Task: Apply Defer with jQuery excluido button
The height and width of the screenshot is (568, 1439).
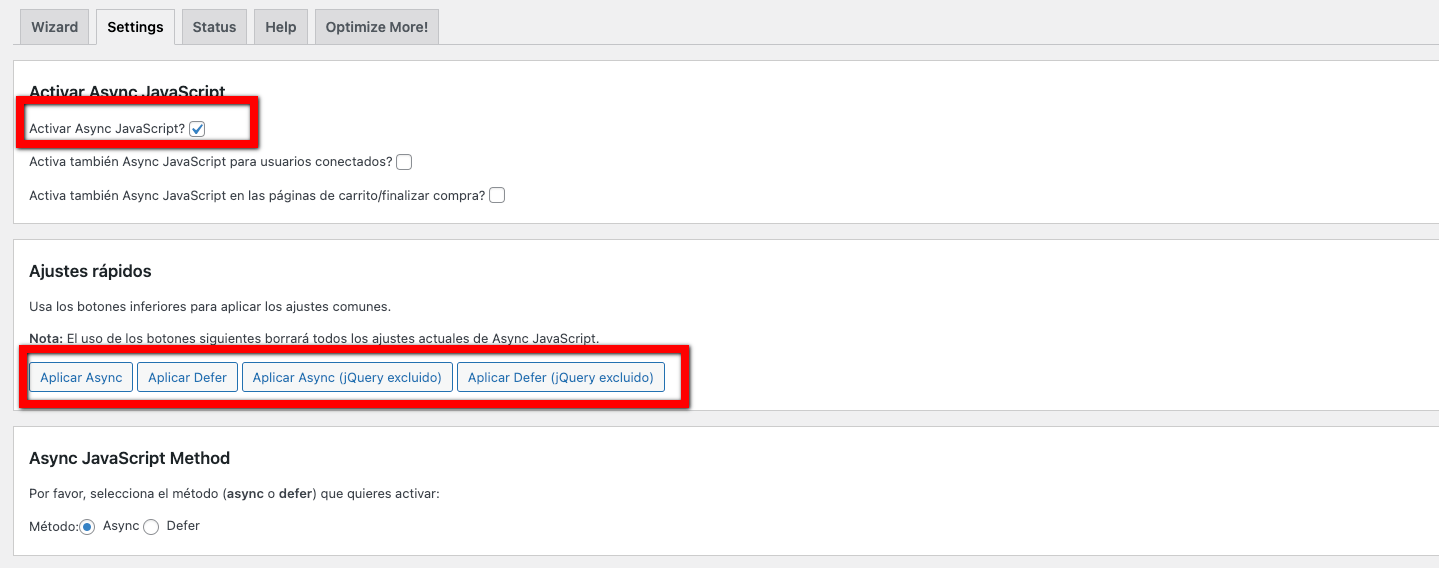Action: tap(560, 377)
